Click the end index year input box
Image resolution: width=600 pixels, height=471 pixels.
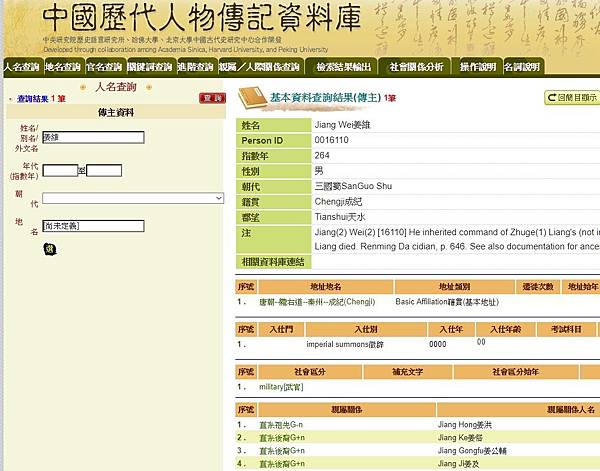(x=104, y=170)
